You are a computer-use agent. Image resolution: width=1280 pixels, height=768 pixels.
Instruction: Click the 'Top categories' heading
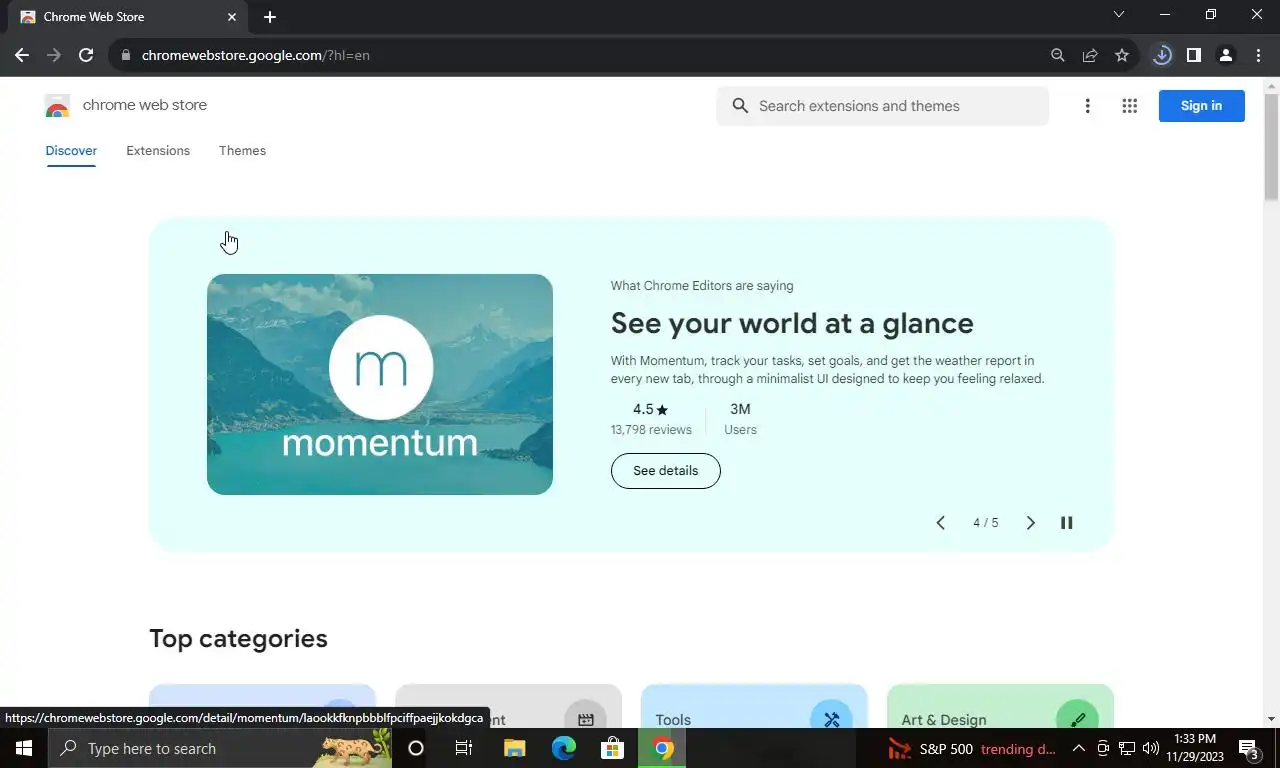(238, 638)
